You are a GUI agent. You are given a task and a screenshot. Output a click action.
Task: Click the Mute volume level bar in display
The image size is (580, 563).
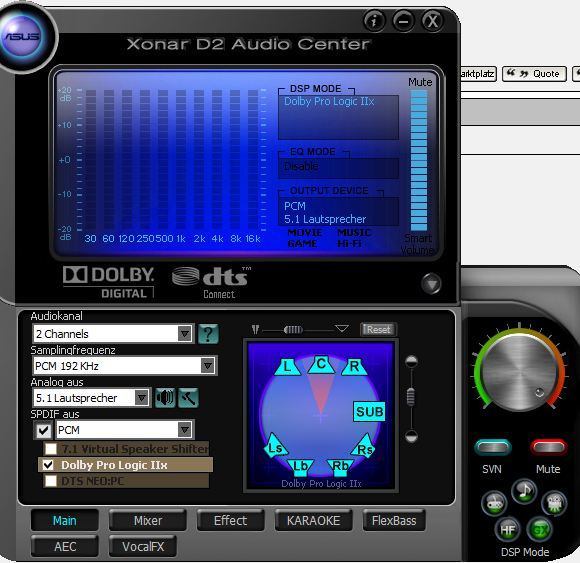[419, 161]
